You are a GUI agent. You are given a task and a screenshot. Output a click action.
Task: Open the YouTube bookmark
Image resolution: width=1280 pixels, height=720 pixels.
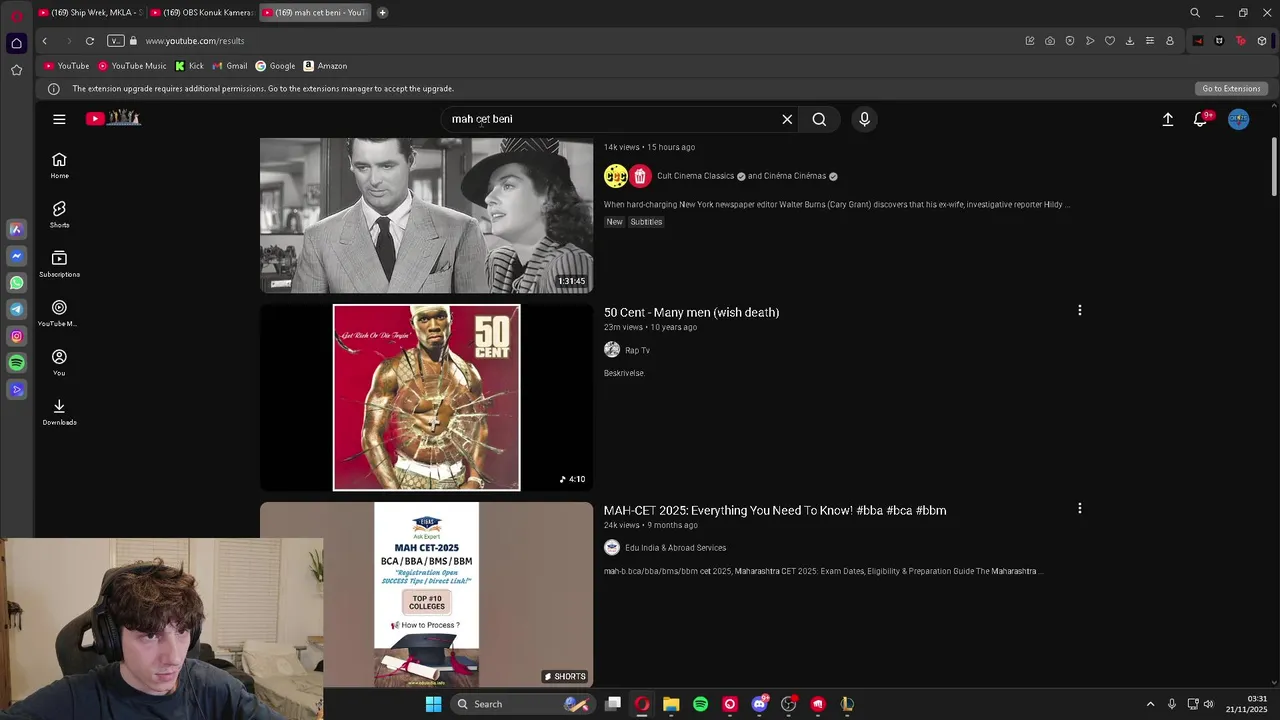point(66,66)
